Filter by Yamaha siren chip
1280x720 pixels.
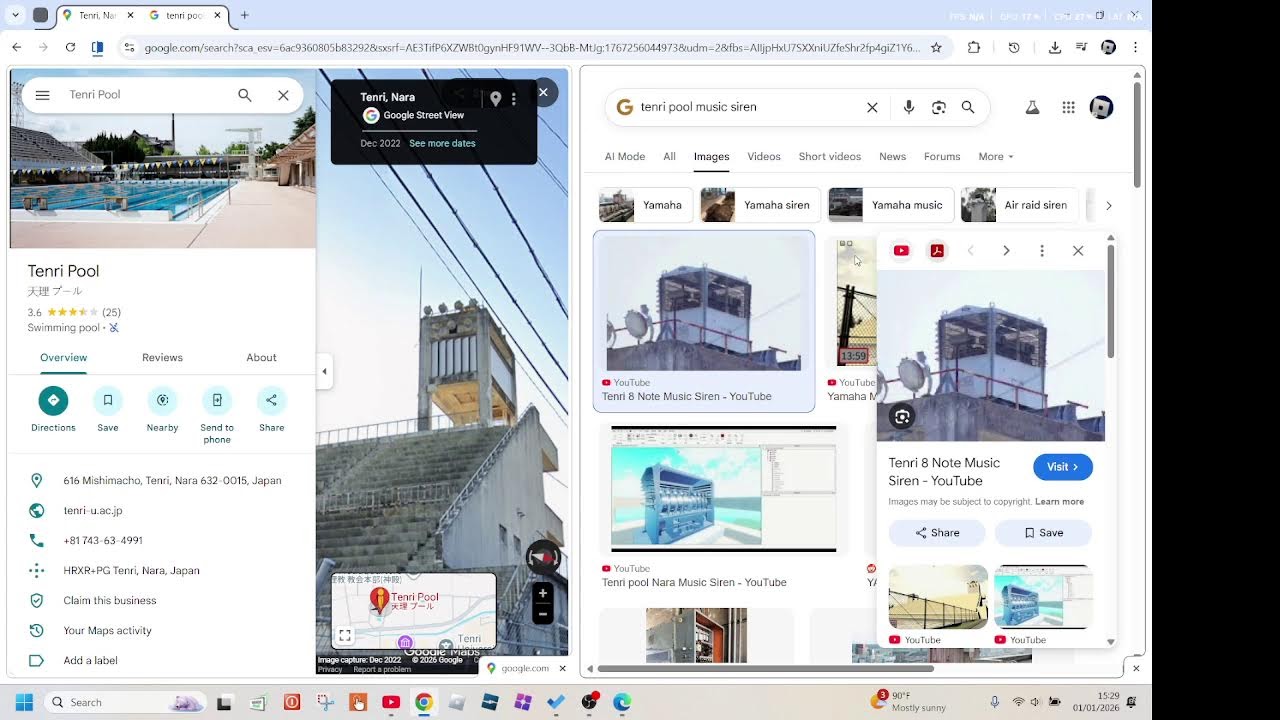tap(760, 205)
